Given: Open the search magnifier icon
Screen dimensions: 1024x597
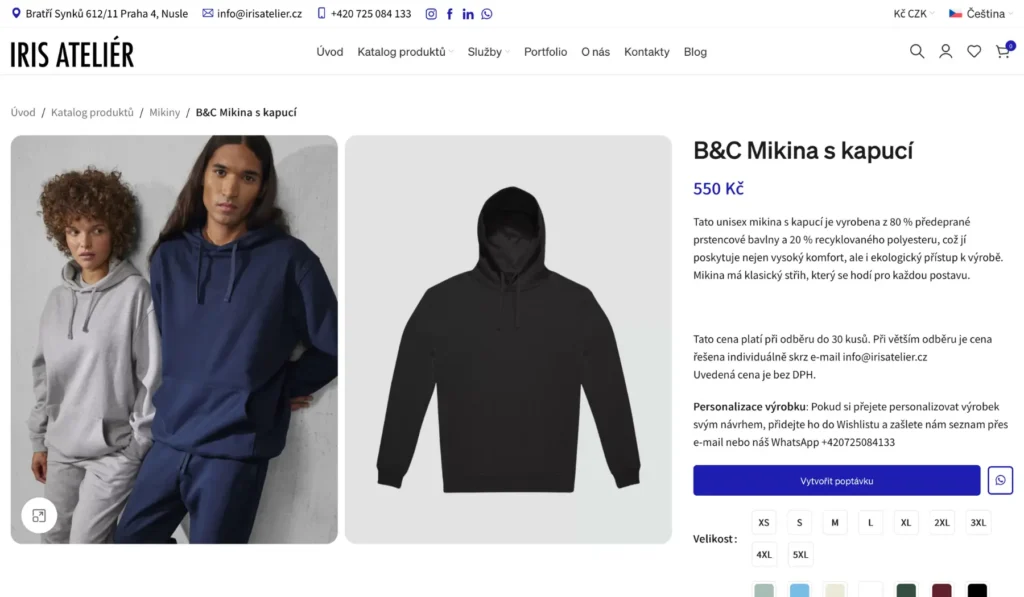Looking at the screenshot, I should [916, 51].
